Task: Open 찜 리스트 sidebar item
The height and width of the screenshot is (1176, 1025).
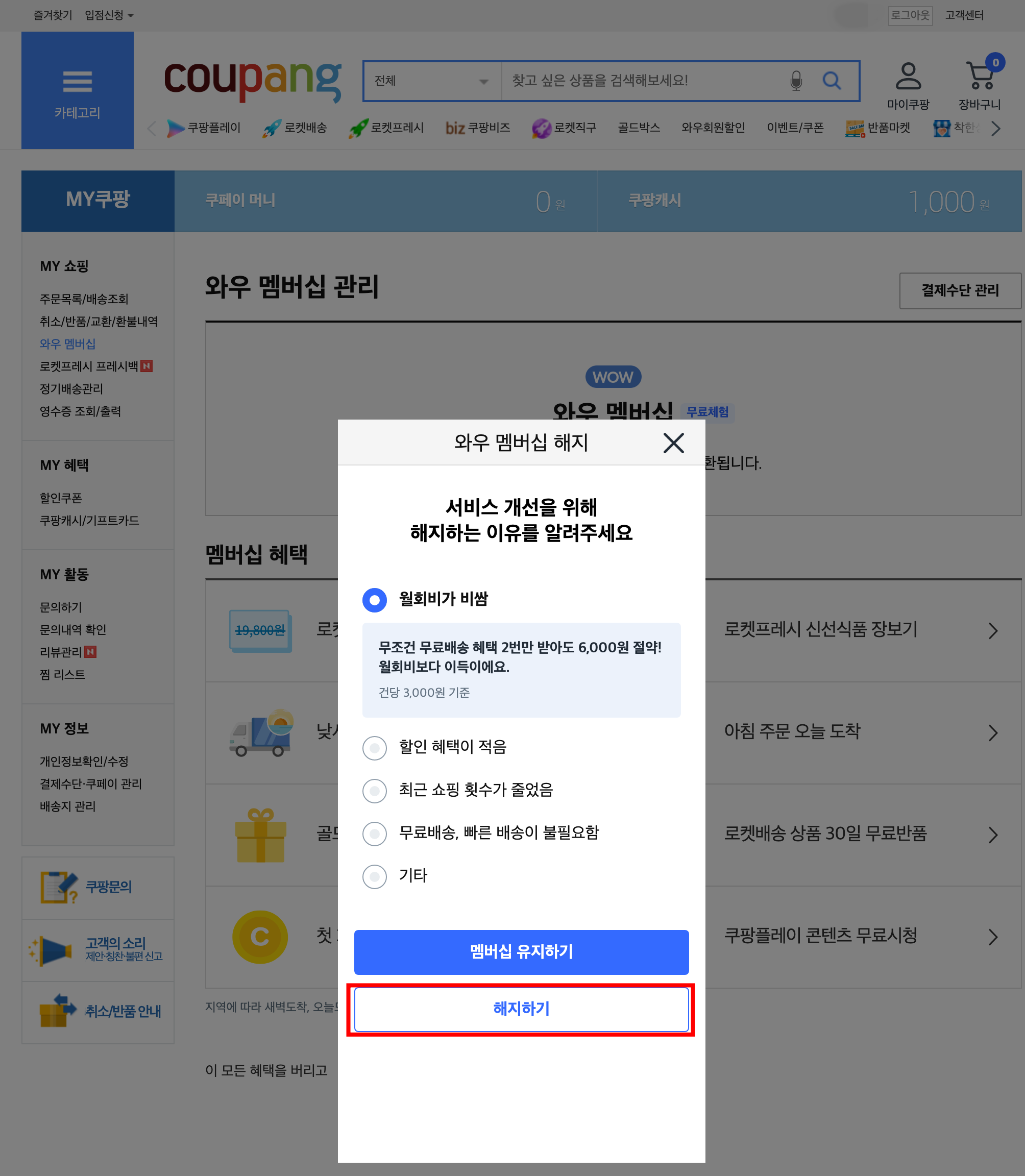Action: tap(62, 675)
